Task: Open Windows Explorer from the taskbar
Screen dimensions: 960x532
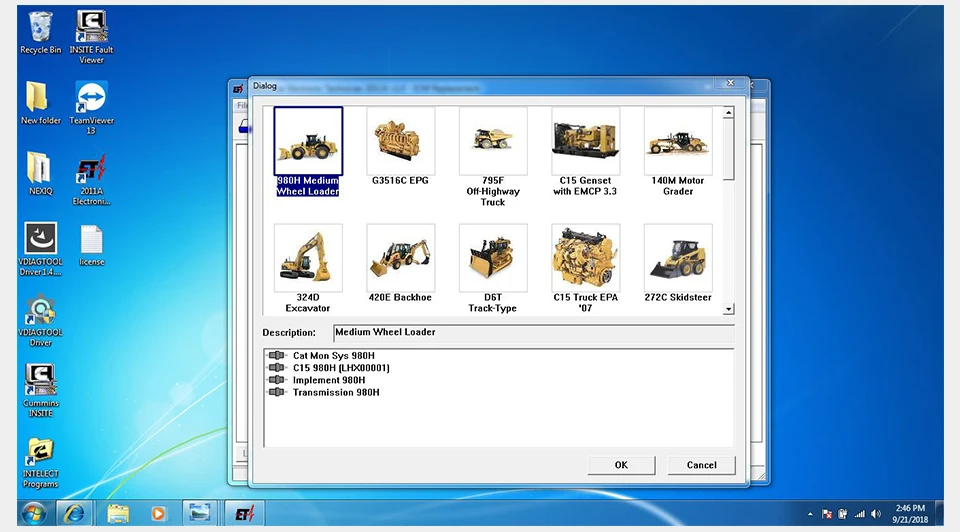Action: pyautogui.click(x=118, y=513)
